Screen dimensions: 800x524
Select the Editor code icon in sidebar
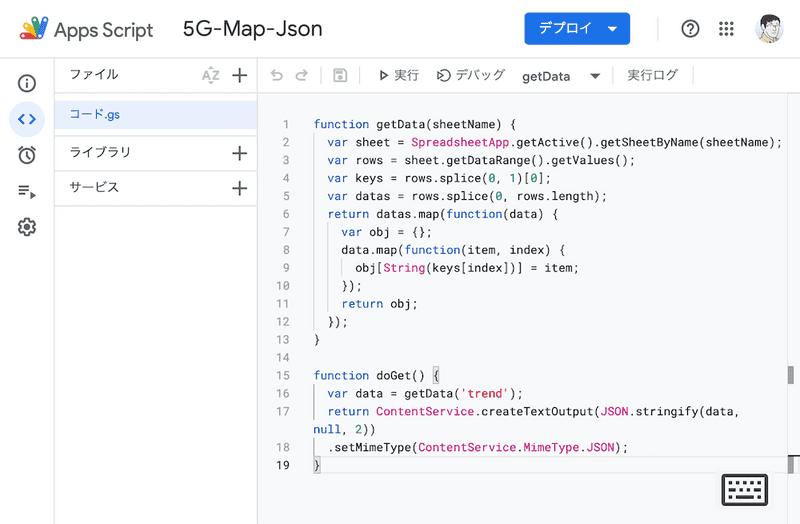pyautogui.click(x=27, y=119)
